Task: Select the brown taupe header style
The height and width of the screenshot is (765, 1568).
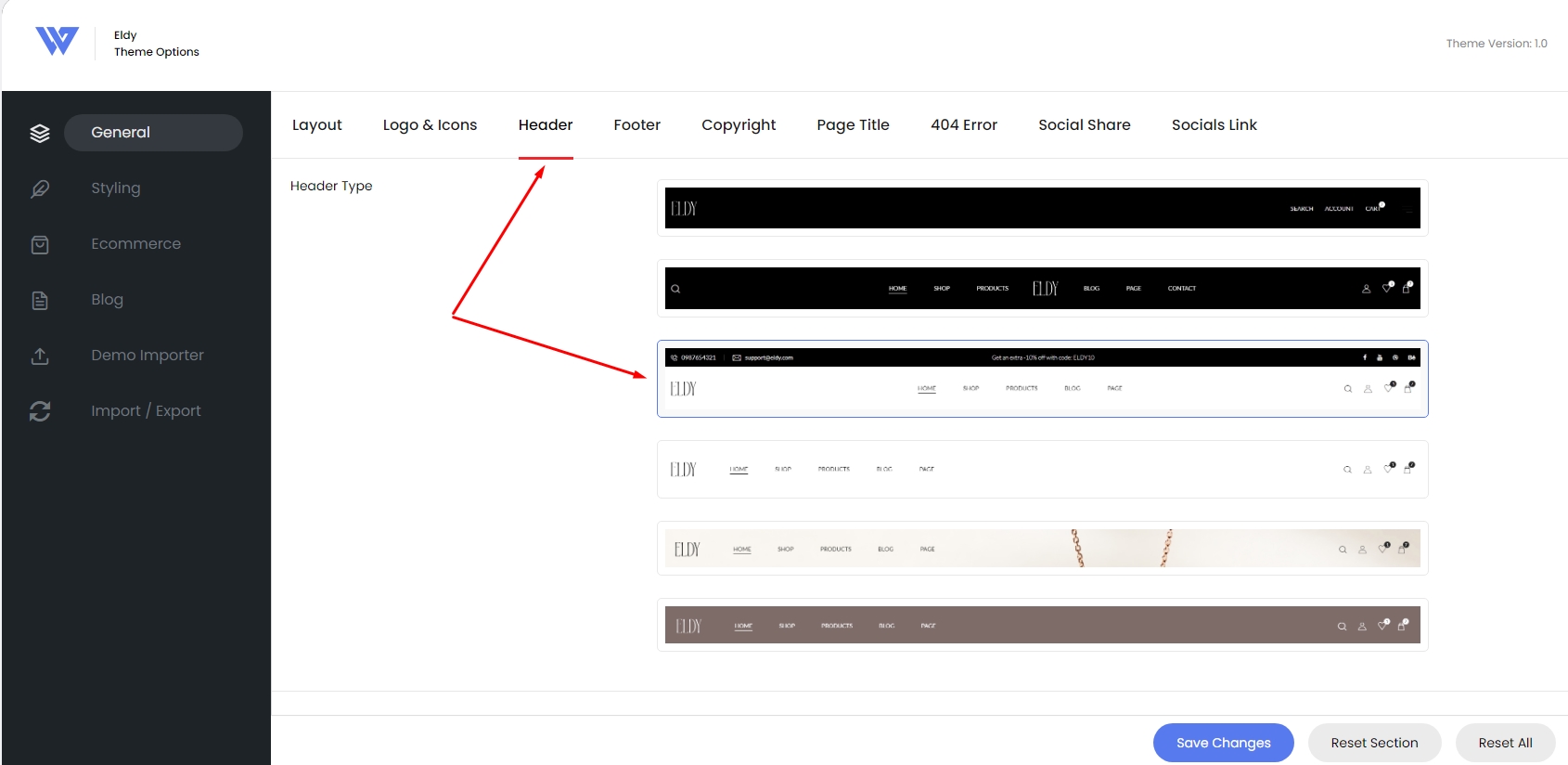Action: pos(1043,625)
